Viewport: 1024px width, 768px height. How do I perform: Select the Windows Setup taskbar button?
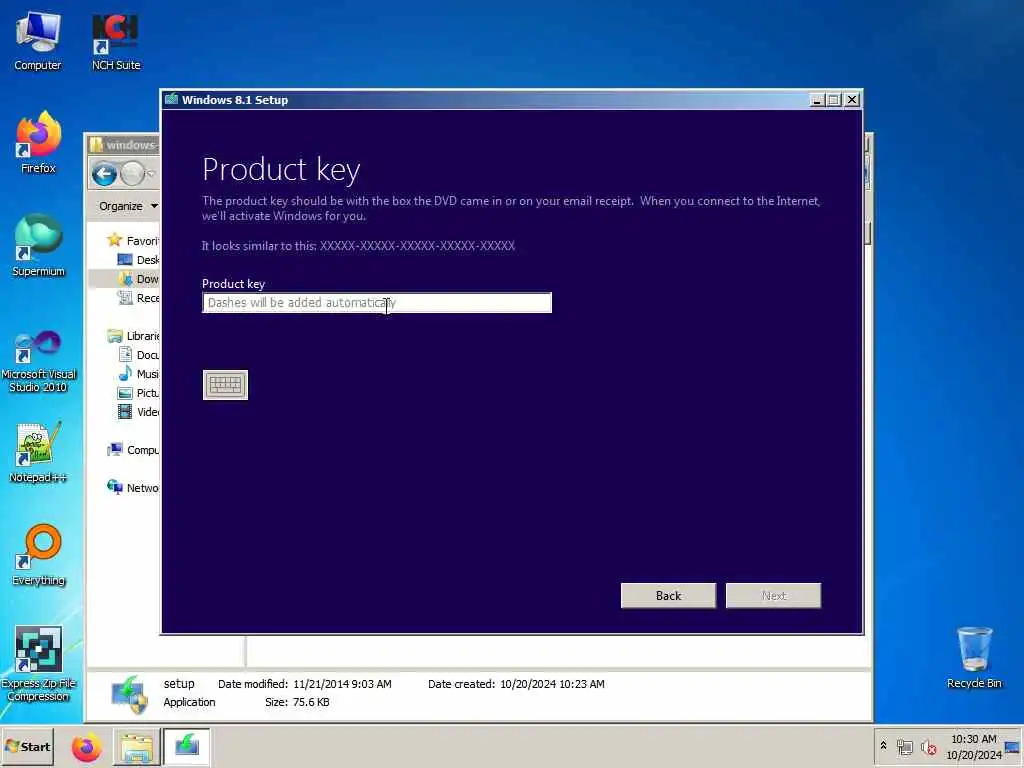click(x=187, y=747)
